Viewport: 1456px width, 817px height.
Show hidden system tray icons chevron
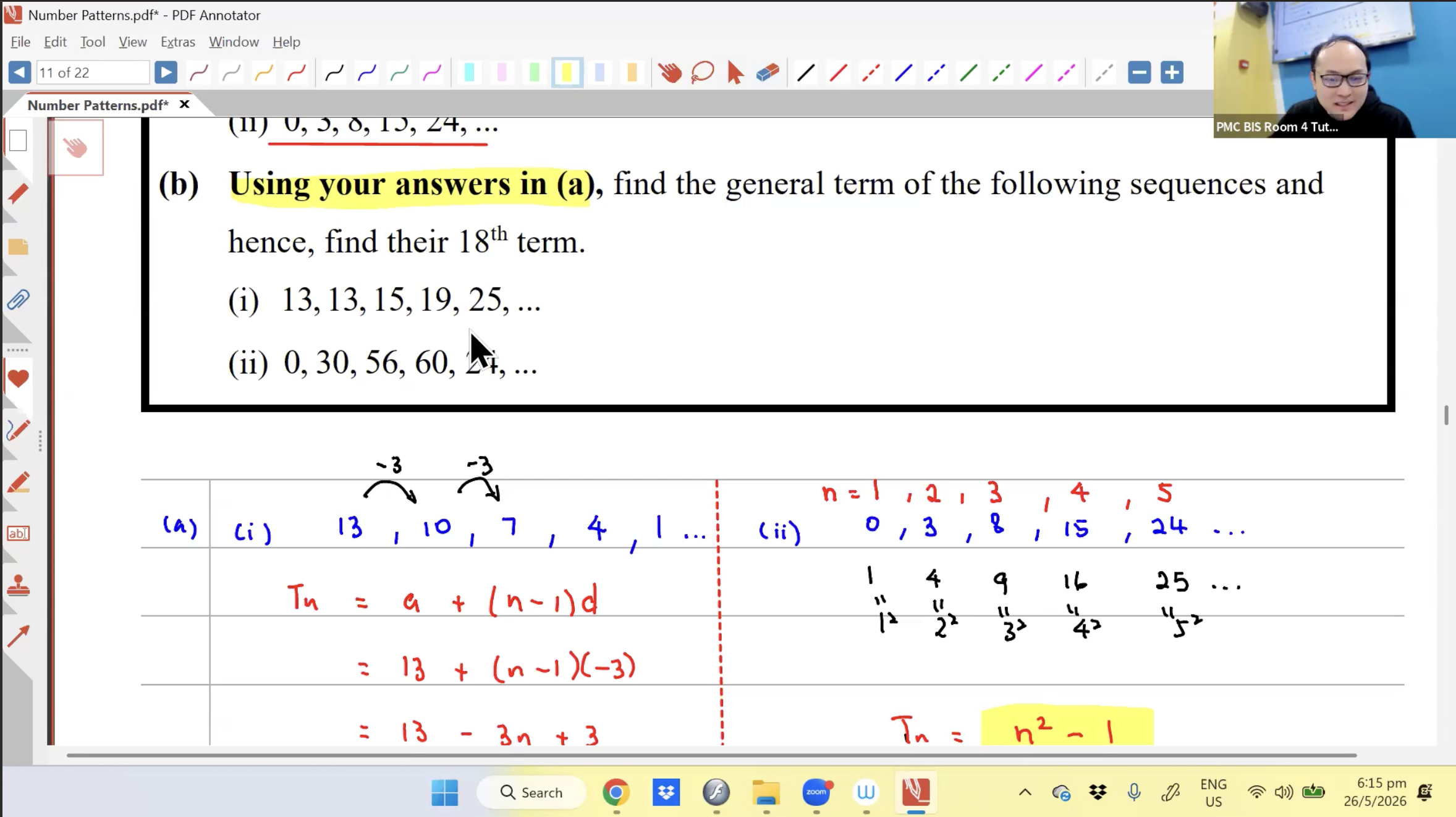coord(1025,792)
